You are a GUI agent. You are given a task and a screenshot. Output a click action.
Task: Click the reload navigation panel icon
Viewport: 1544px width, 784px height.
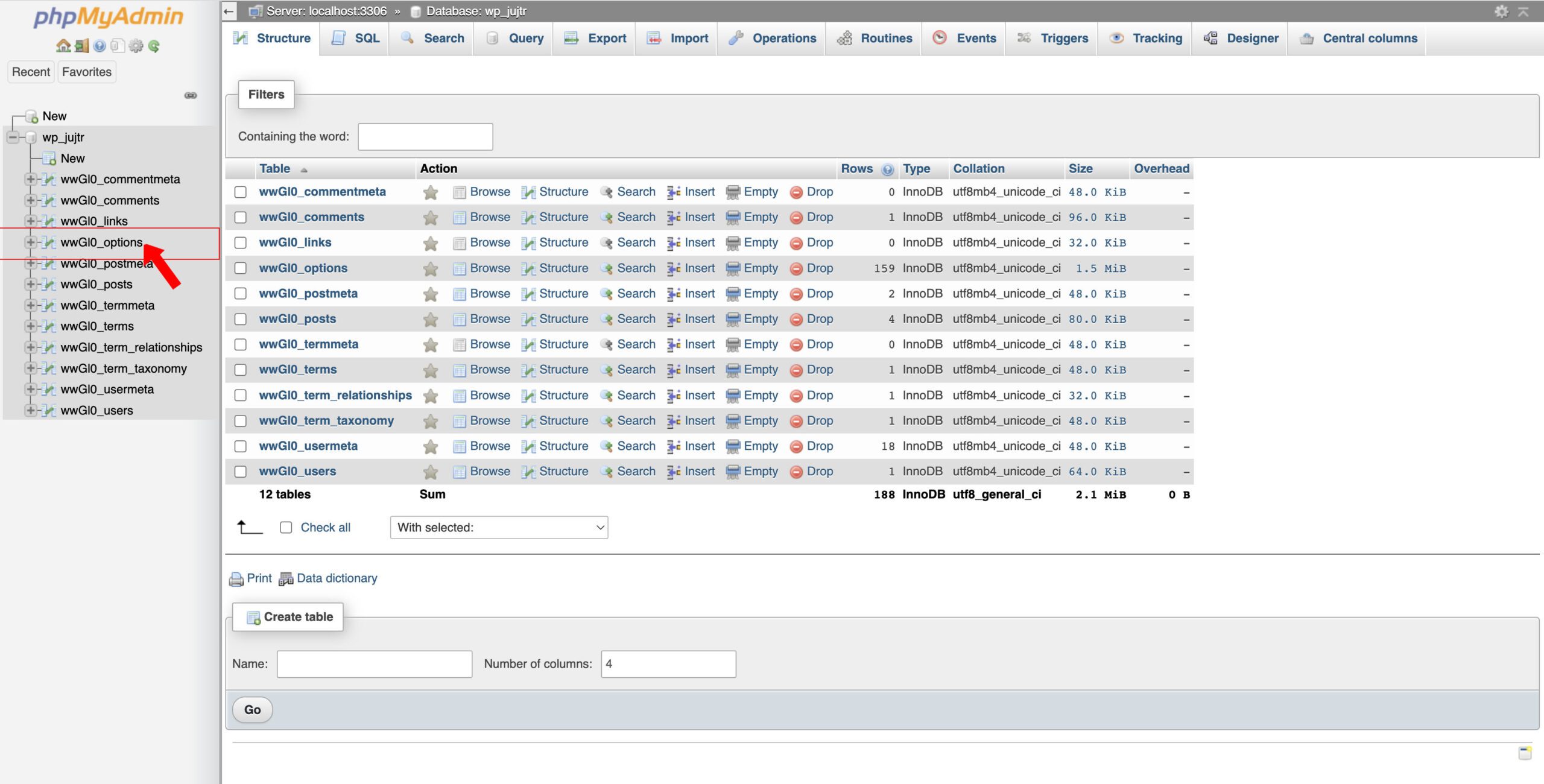click(x=154, y=46)
